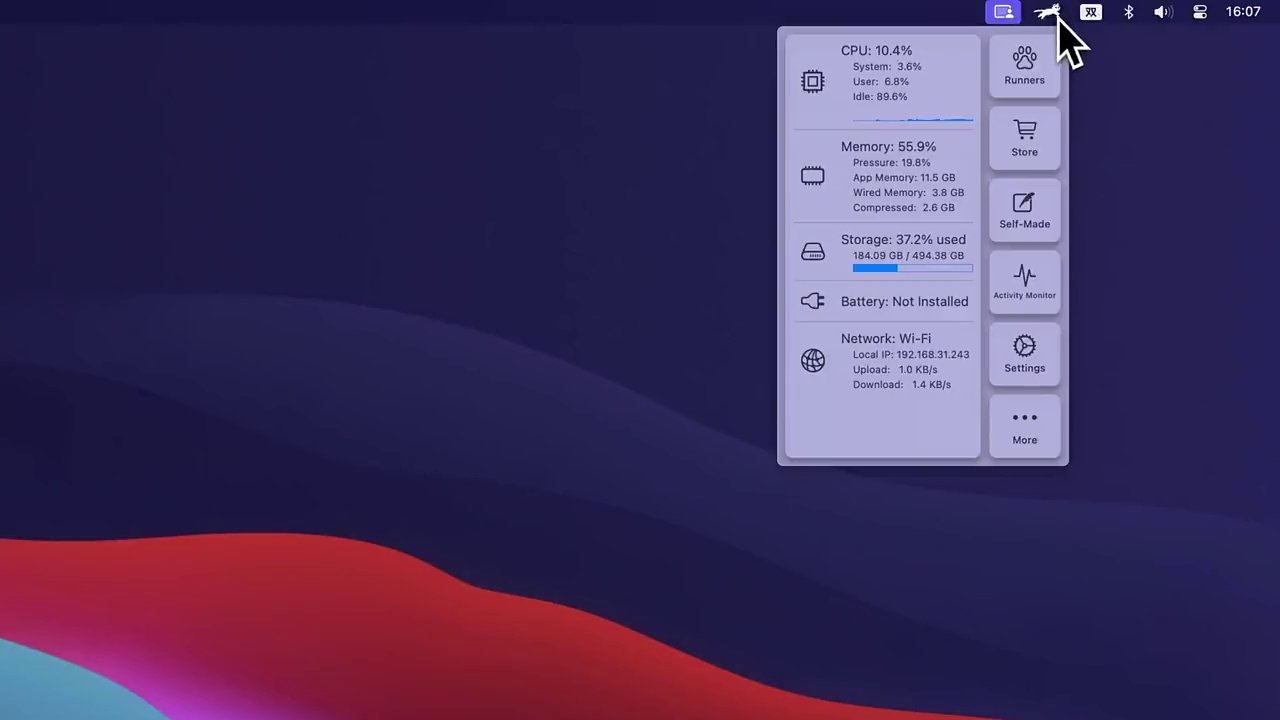Open the Store shopping cart button

click(1024, 138)
